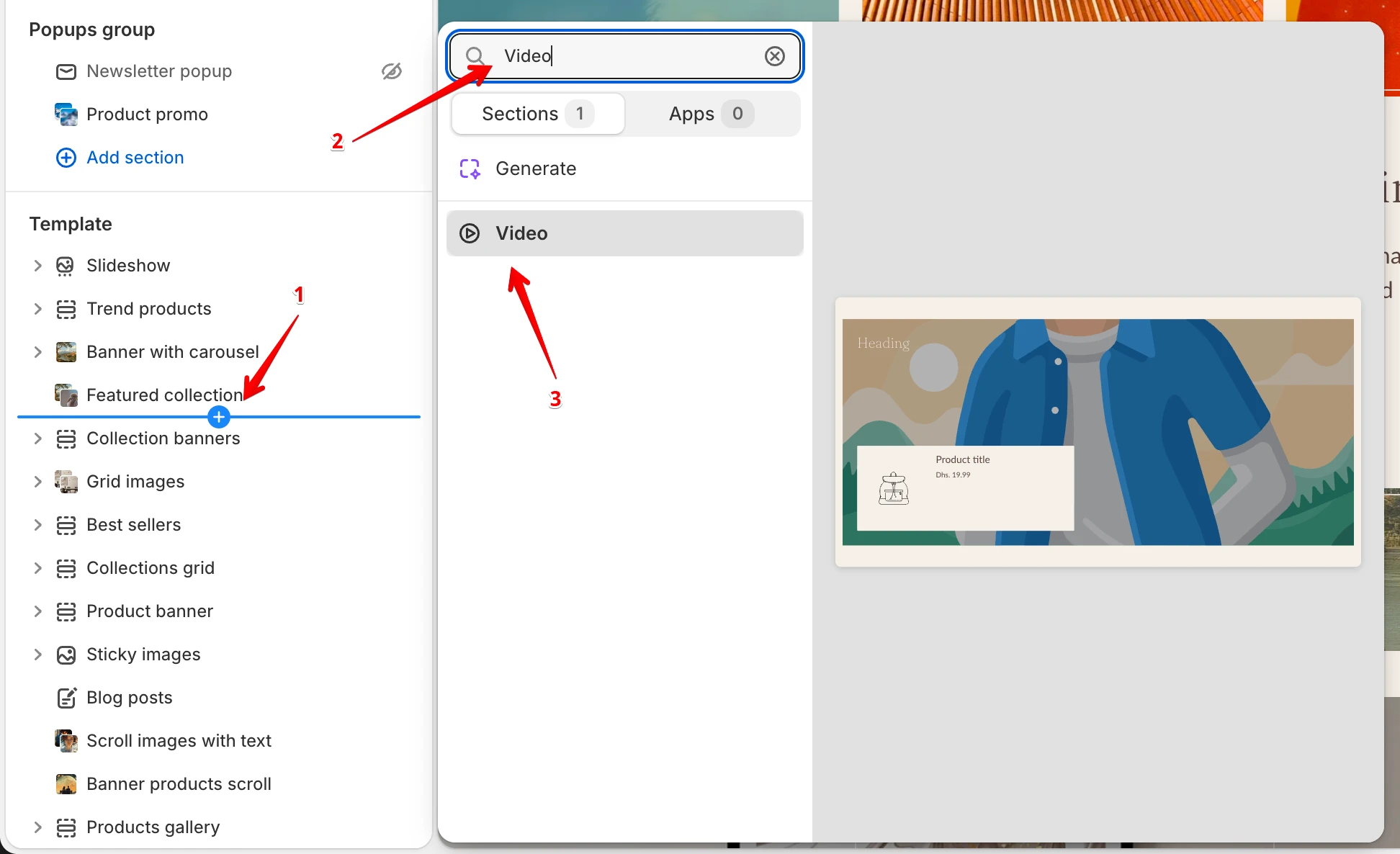Clear the Video search text

click(x=775, y=56)
